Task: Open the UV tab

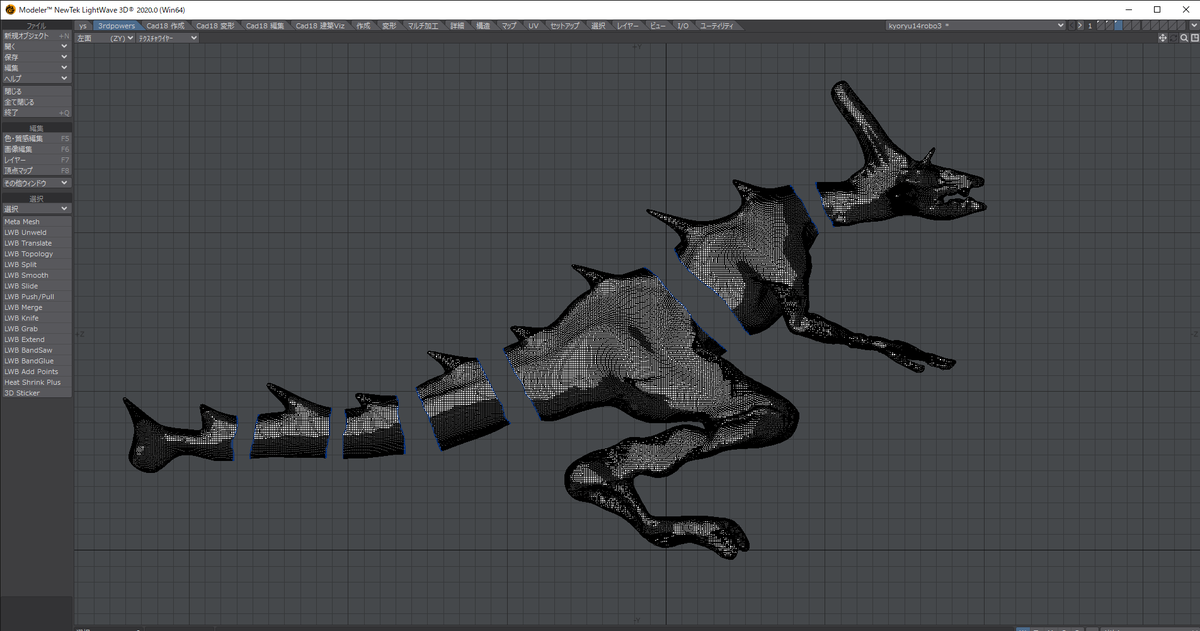Action: pyautogui.click(x=534, y=25)
